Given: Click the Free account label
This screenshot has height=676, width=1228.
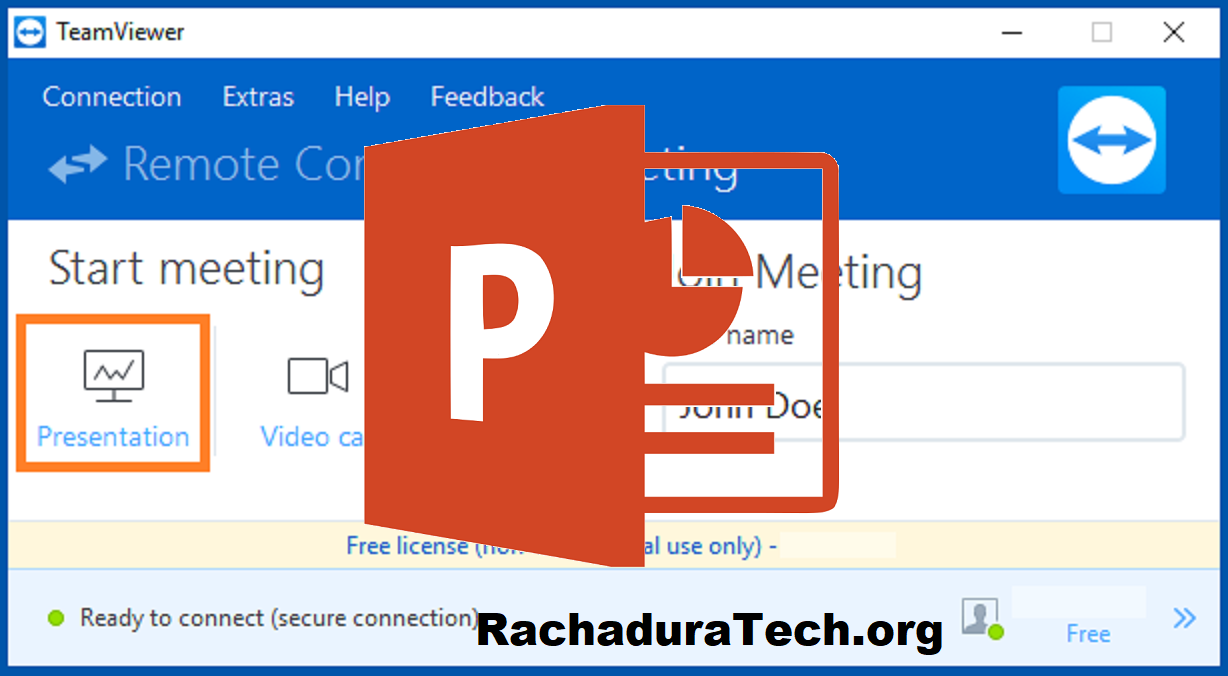Looking at the screenshot, I should [x=1088, y=634].
